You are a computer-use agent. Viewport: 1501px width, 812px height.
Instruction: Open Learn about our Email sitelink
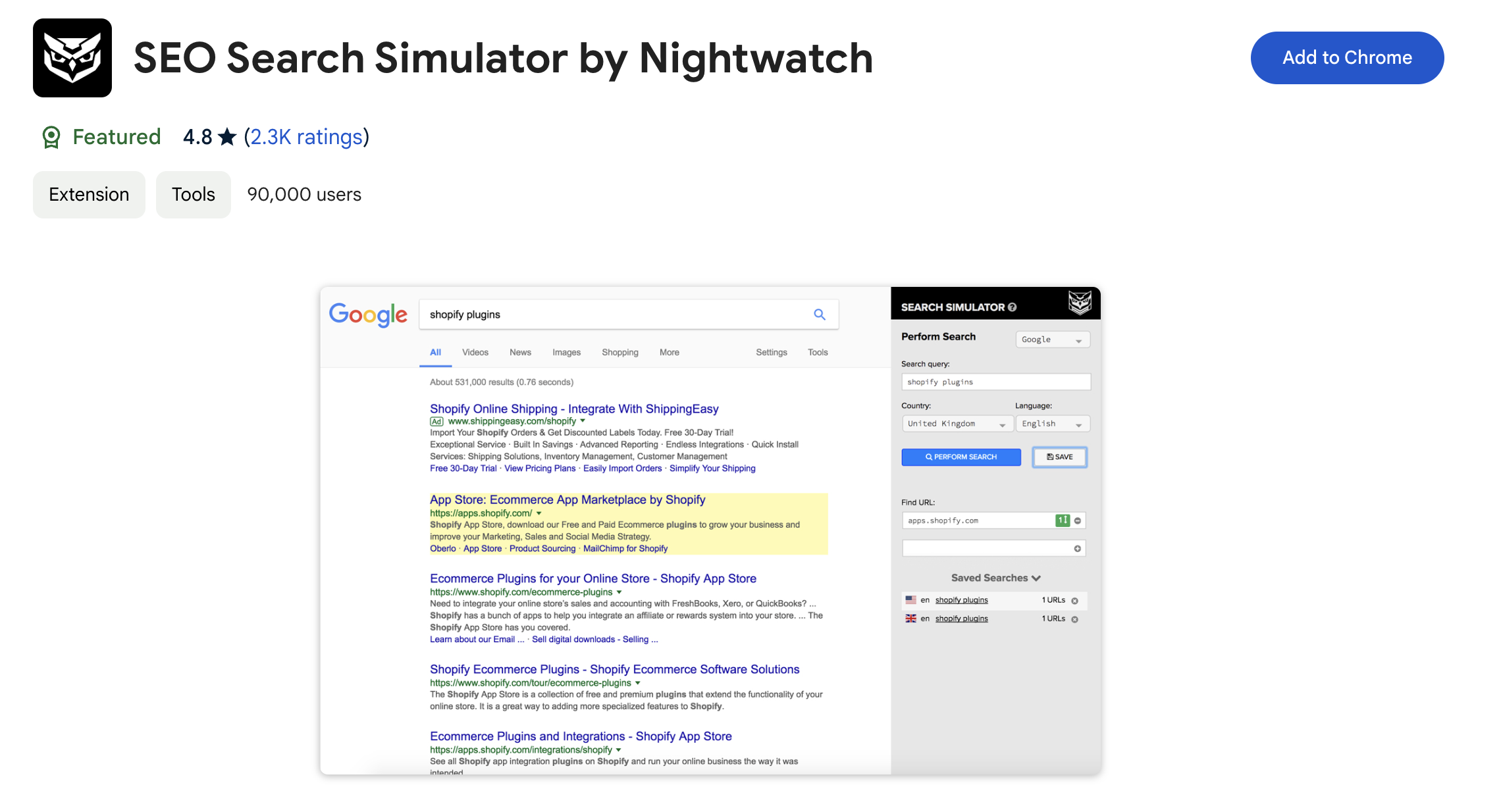[x=477, y=640]
